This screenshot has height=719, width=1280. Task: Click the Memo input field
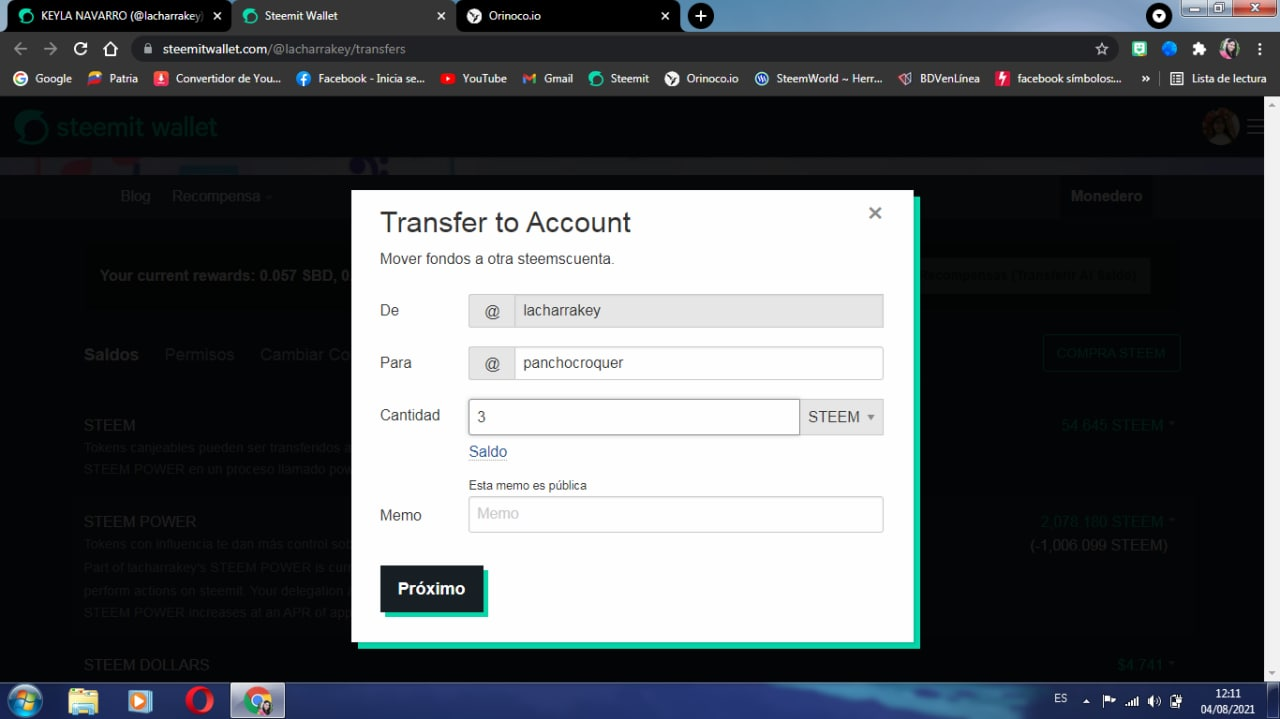676,514
